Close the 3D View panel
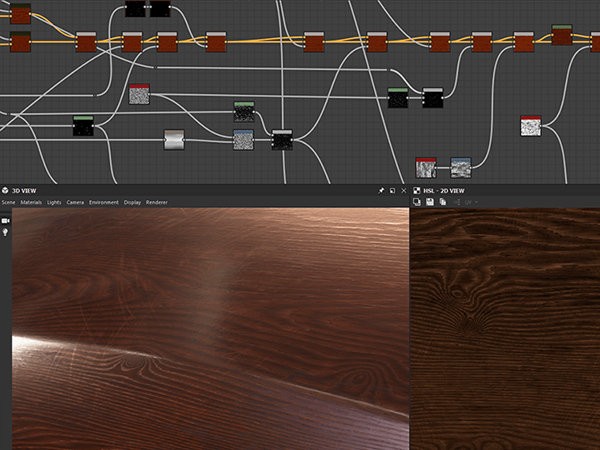 click(x=404, y=191)
